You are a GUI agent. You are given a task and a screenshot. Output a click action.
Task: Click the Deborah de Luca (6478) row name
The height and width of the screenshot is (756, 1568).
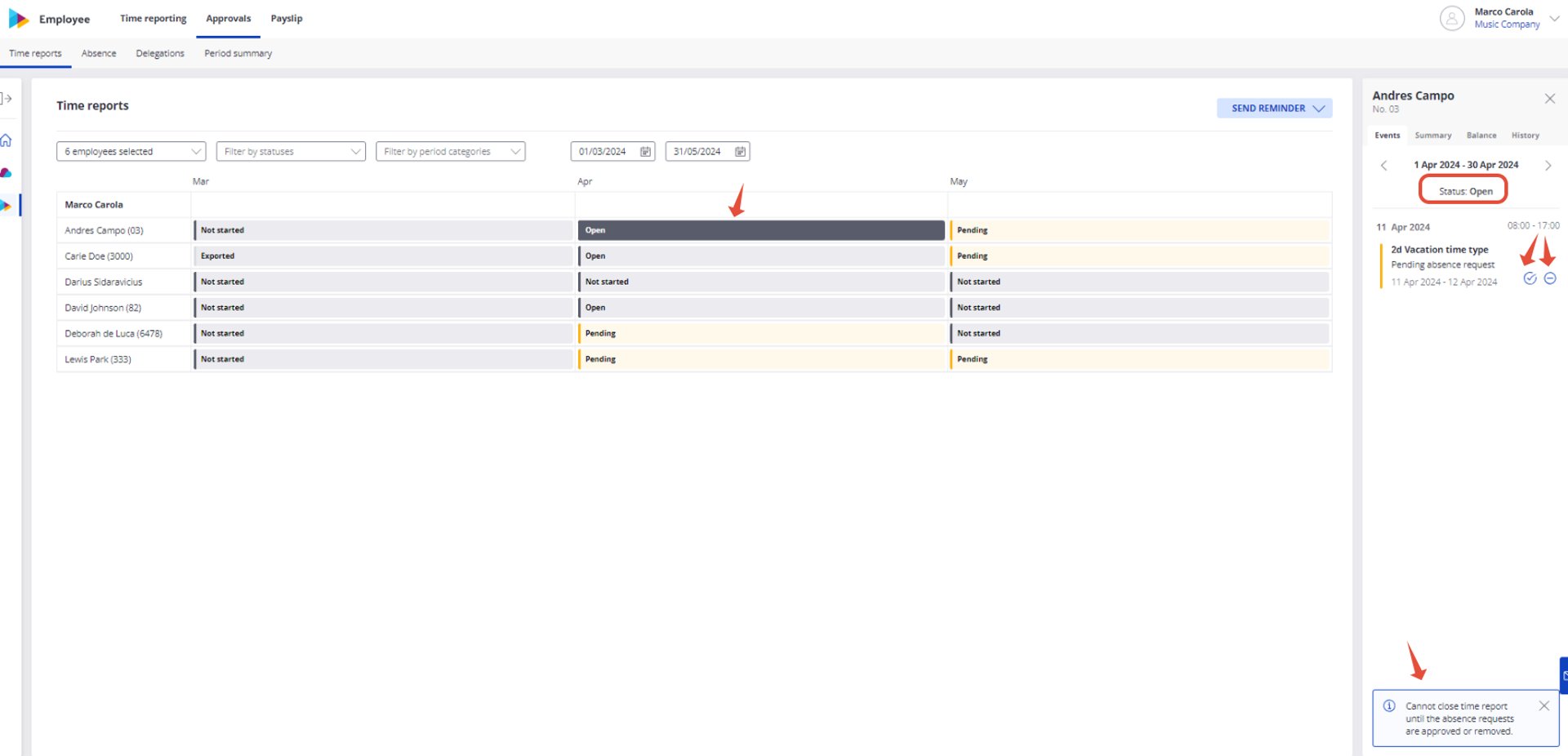(114, 334)
